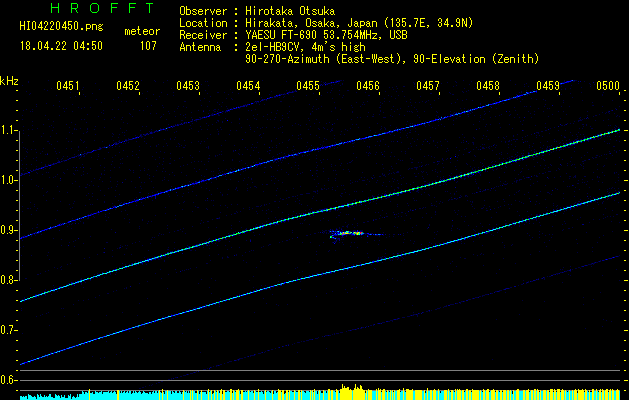Click the 0459 time axis marker
Screen dimensions: 629x400
coord(548,85)
